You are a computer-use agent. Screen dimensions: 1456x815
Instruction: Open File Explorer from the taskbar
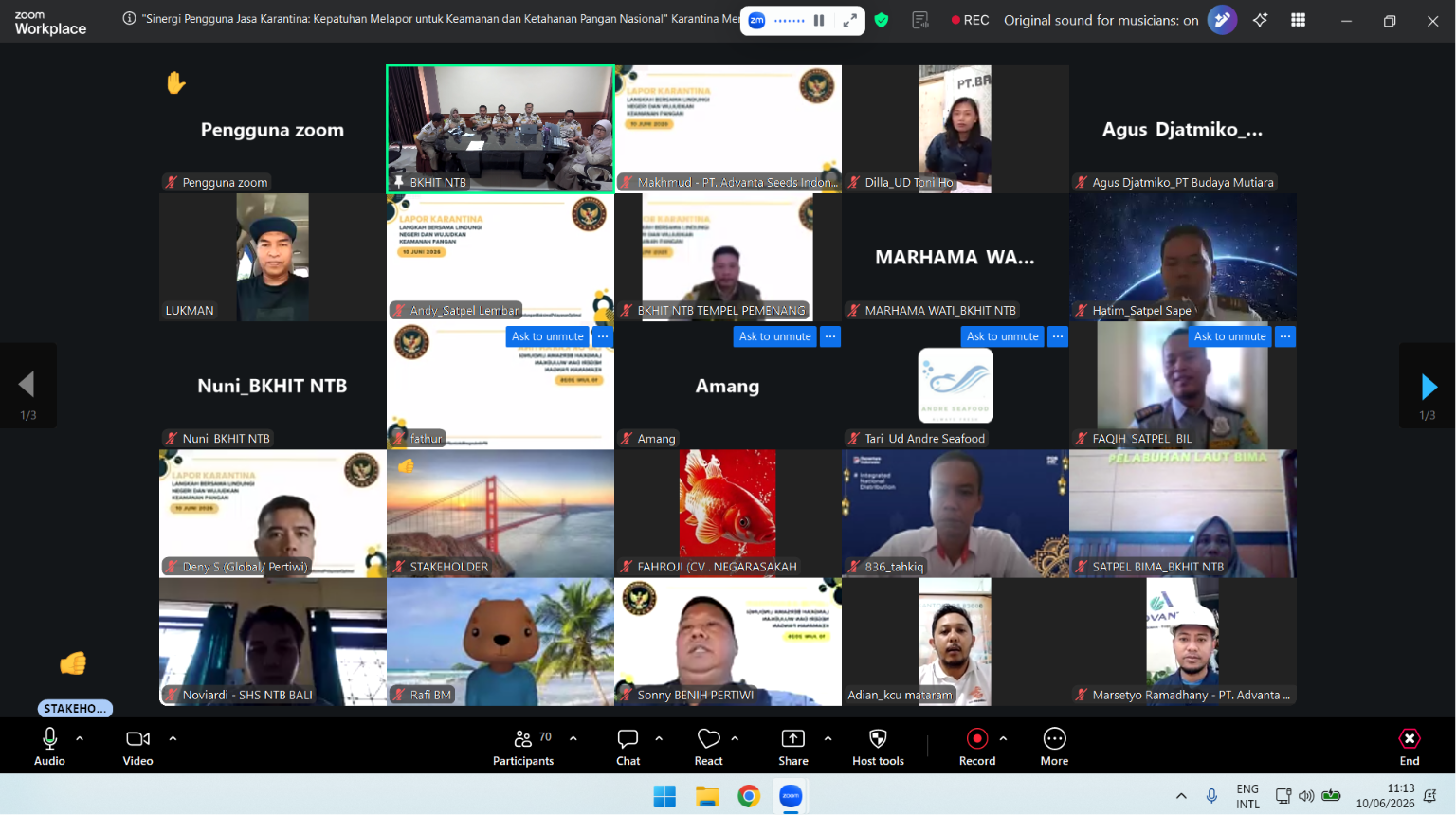[707, 796]
